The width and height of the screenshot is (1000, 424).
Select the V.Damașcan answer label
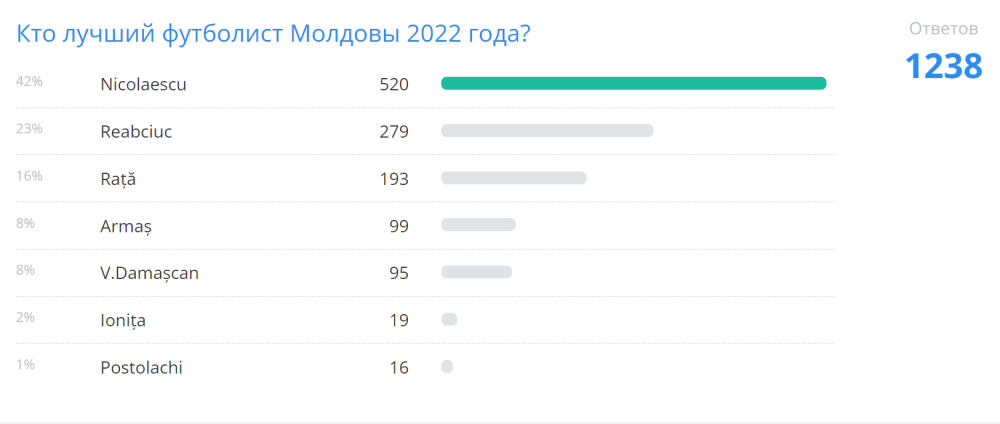click(x=149, y=274)
